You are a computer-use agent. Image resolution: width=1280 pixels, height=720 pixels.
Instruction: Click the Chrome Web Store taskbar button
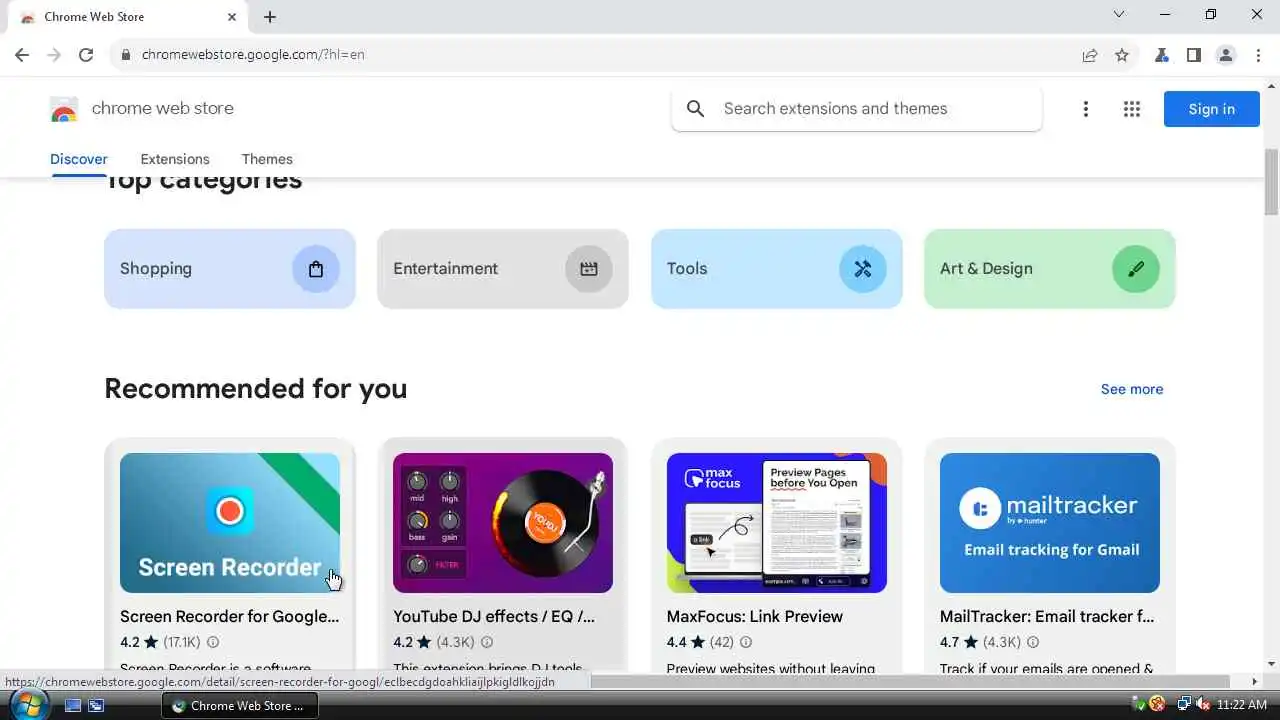click(238, 705)
